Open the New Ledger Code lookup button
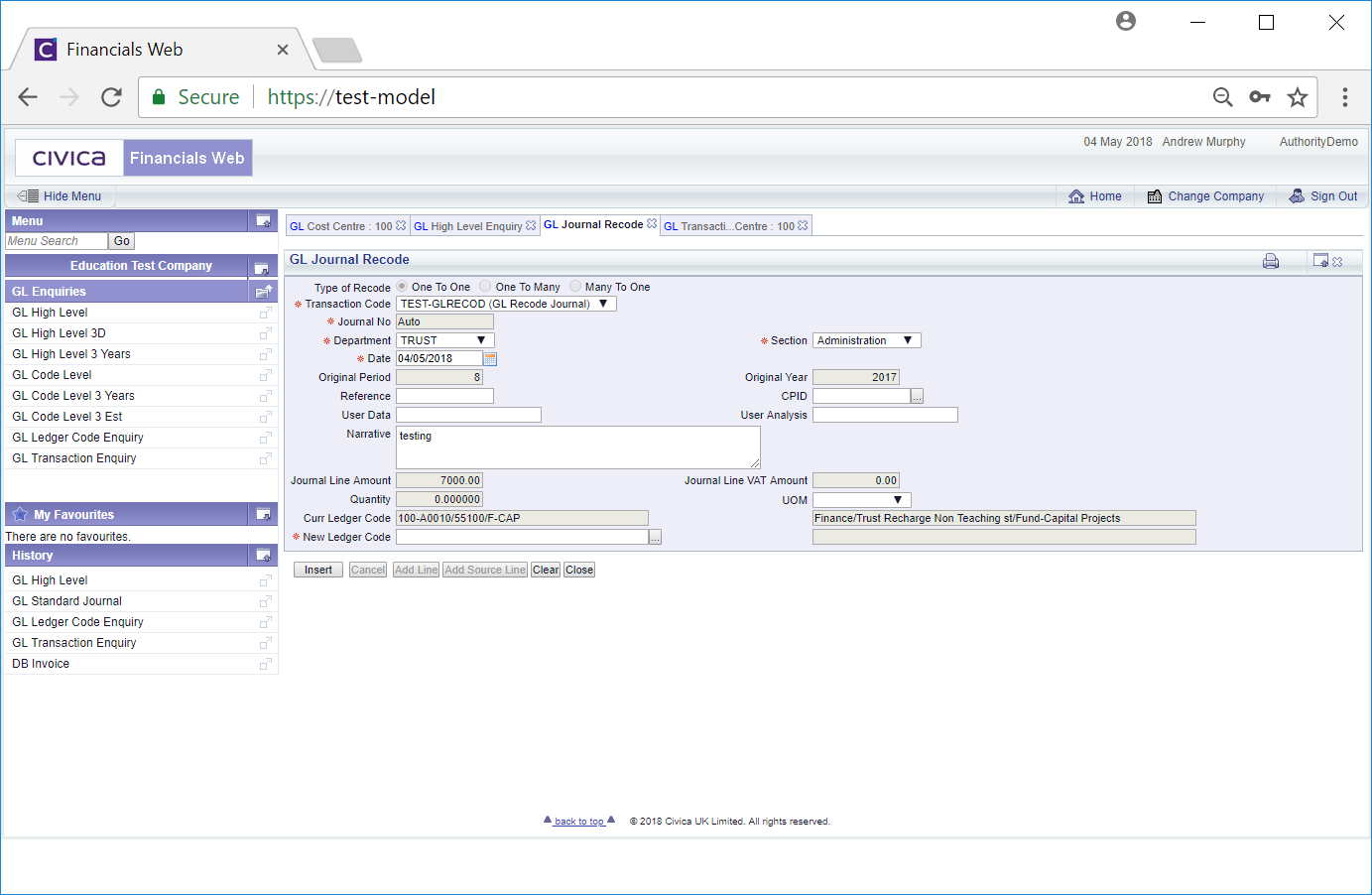1372x895 pixels. [656, 537]
